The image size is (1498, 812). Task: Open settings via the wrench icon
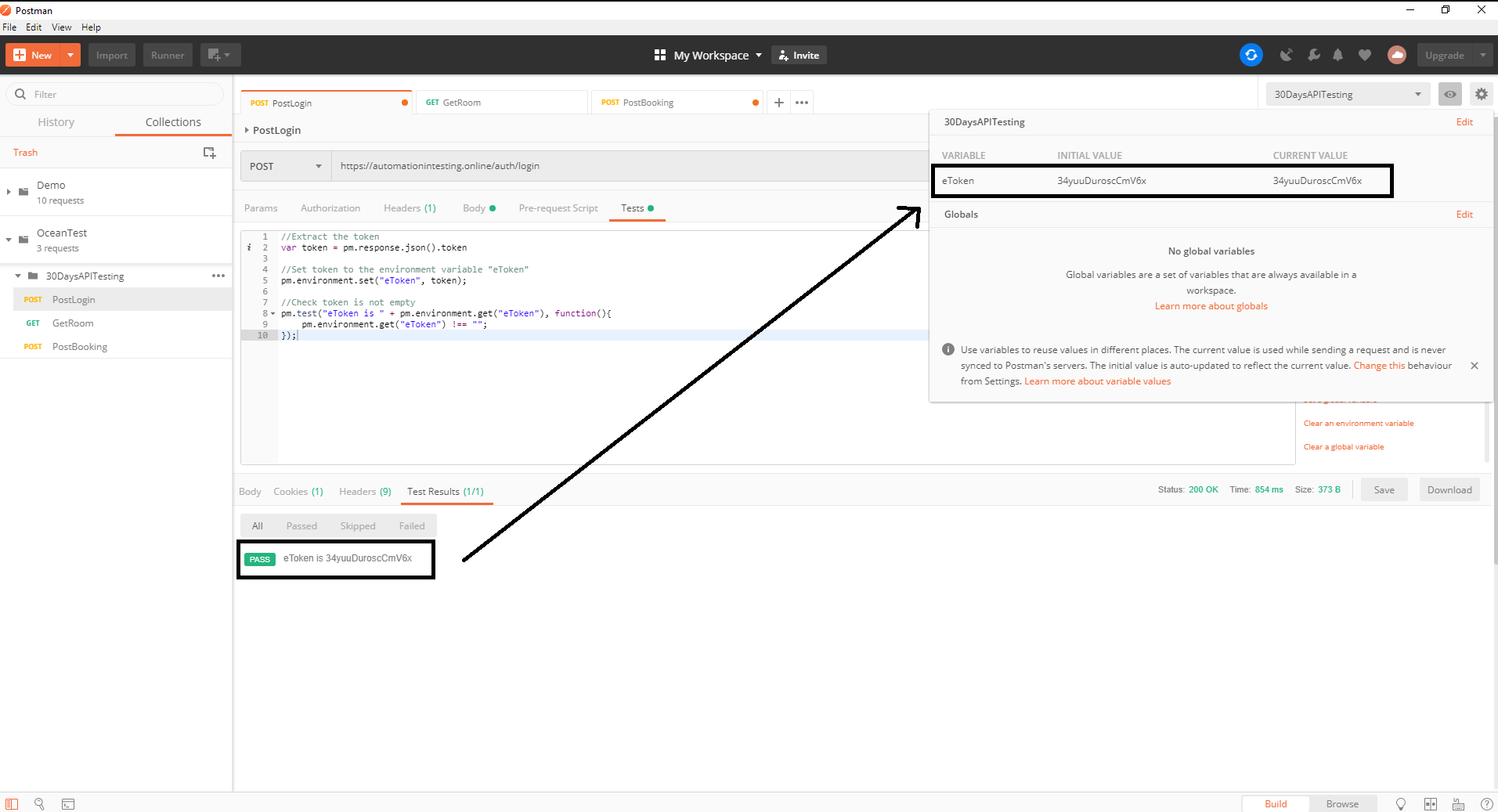1313,55
